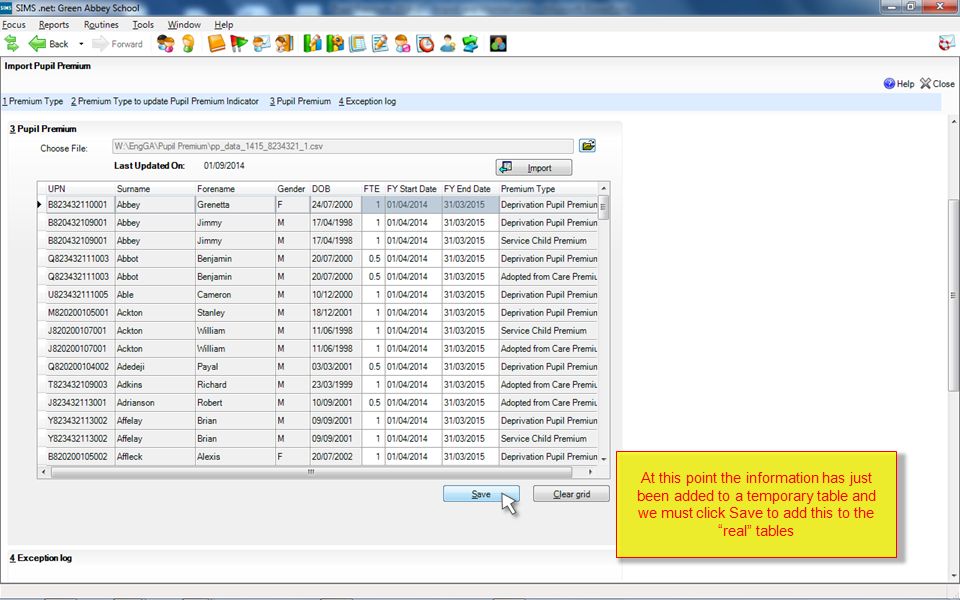Open the Help menu in menu bar
The image size is (960, 600).
pyautogui.click(x=223, y=24)
